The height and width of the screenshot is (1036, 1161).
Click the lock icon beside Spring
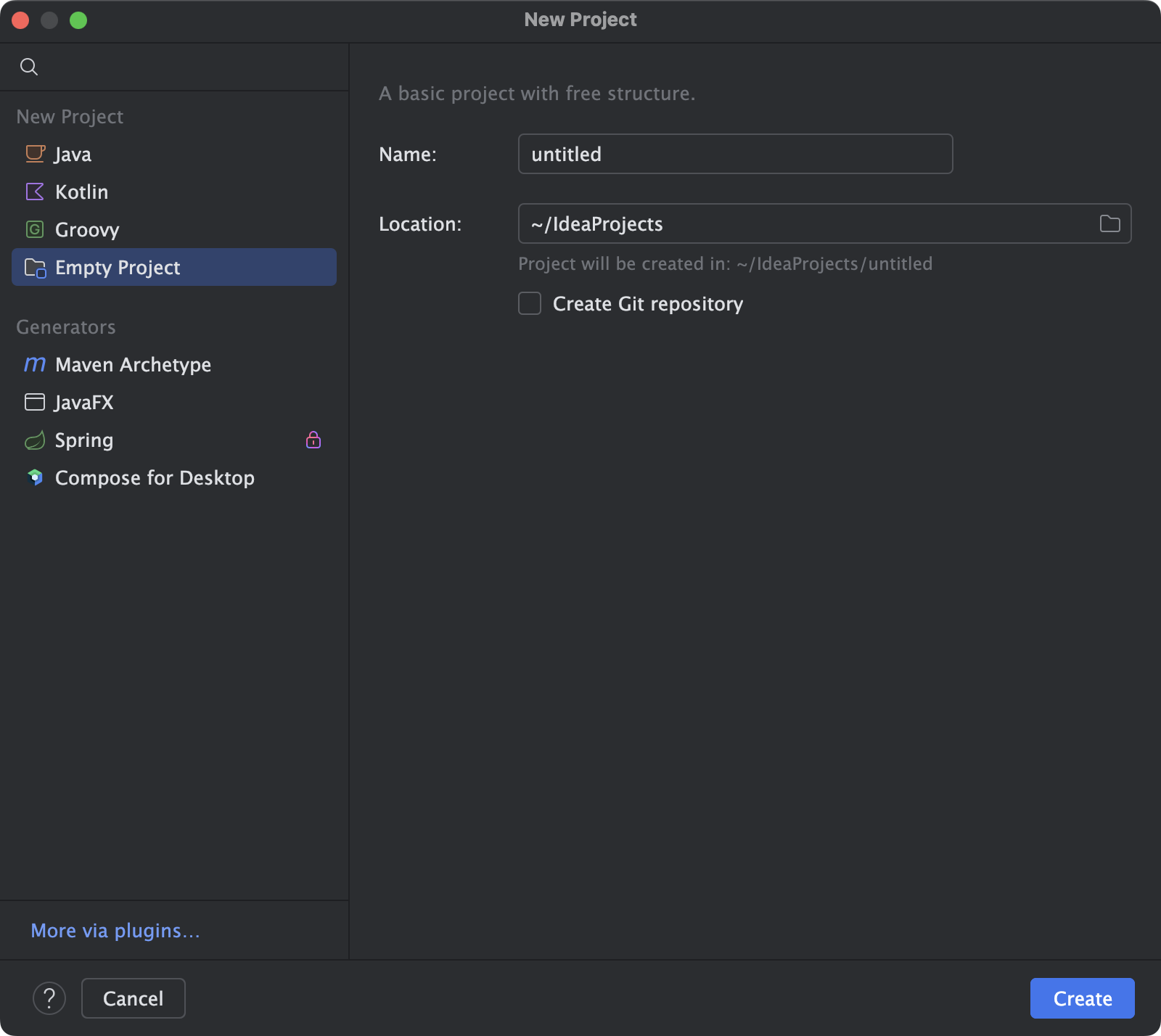point(313,440)
